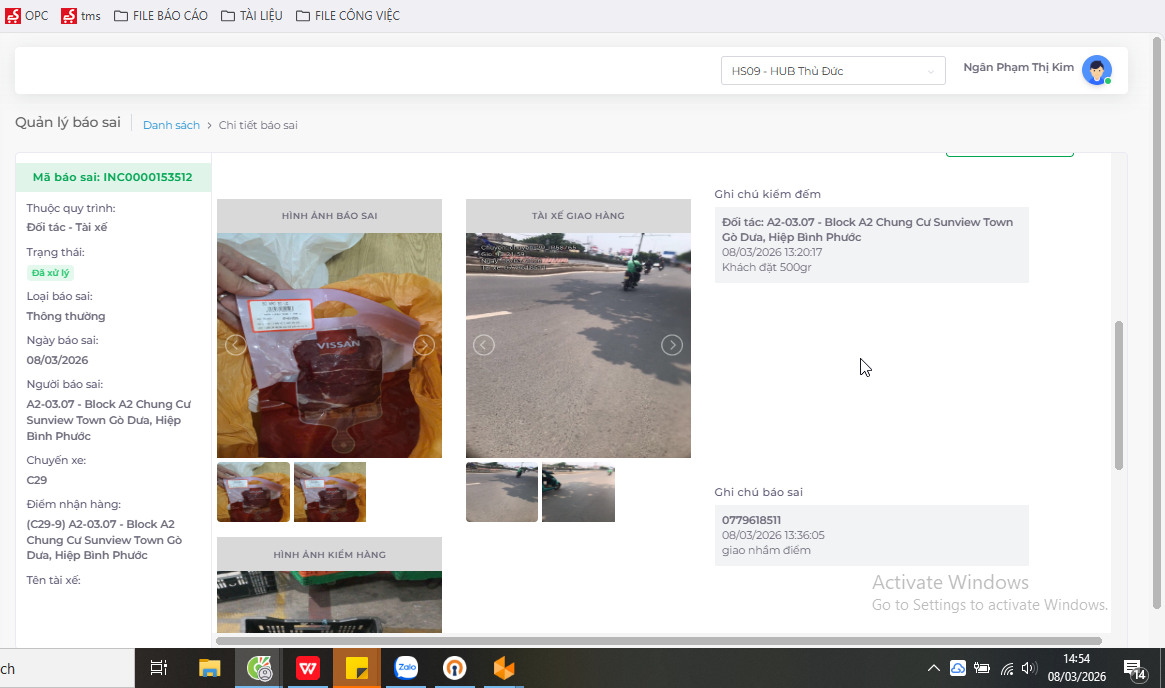Open the Hình ảnh kiểm hàng photo
Viewport: 1165px width, 688px height.
pos(329,602)
